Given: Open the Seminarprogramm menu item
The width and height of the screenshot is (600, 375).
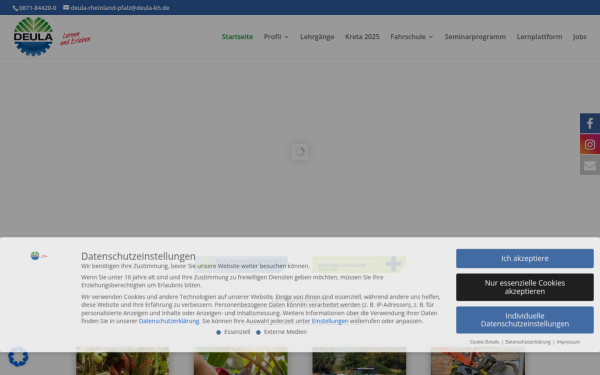Looking at the screenshot, I should (475, 37).
